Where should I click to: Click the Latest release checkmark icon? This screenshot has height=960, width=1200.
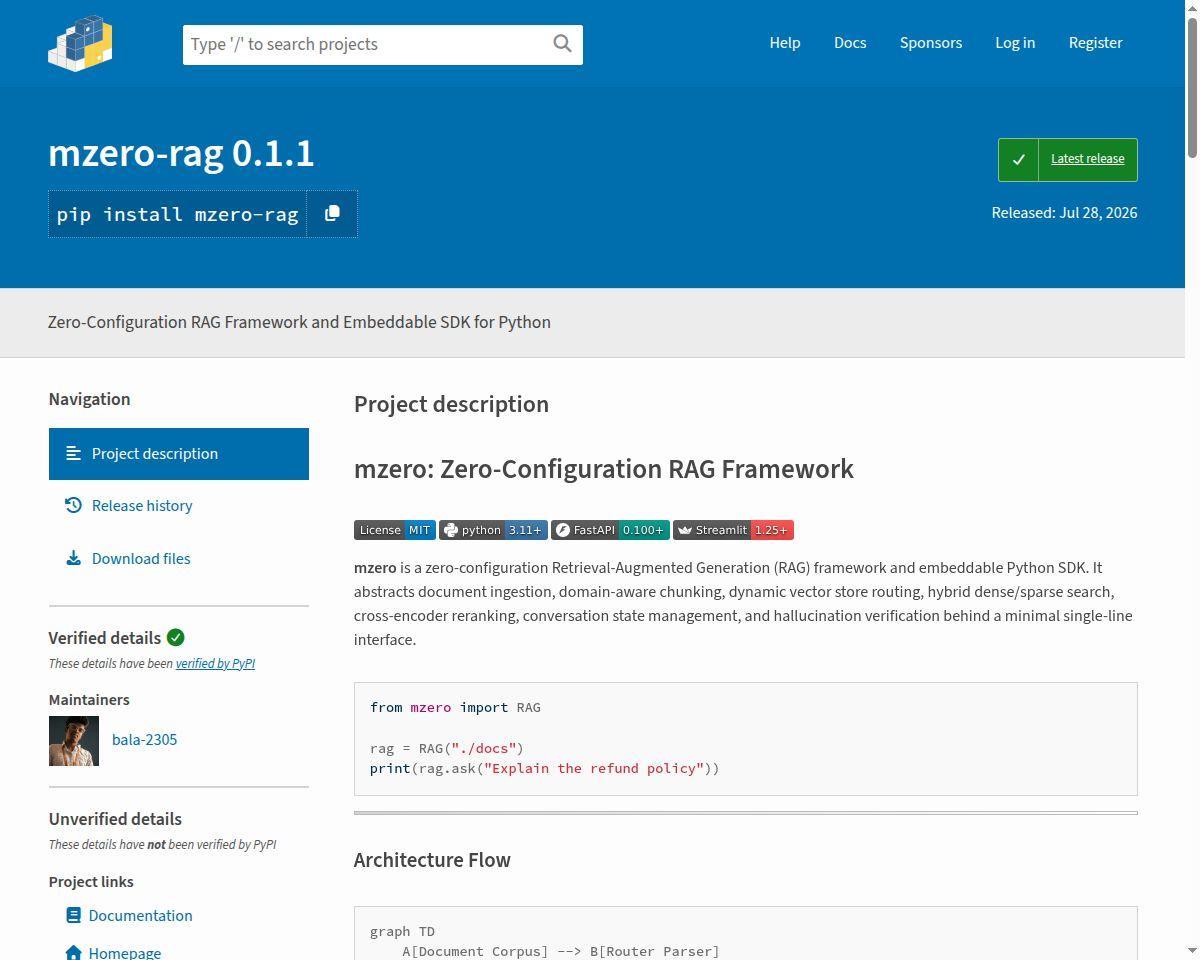pyautogui.click(x=1018, y=160)
